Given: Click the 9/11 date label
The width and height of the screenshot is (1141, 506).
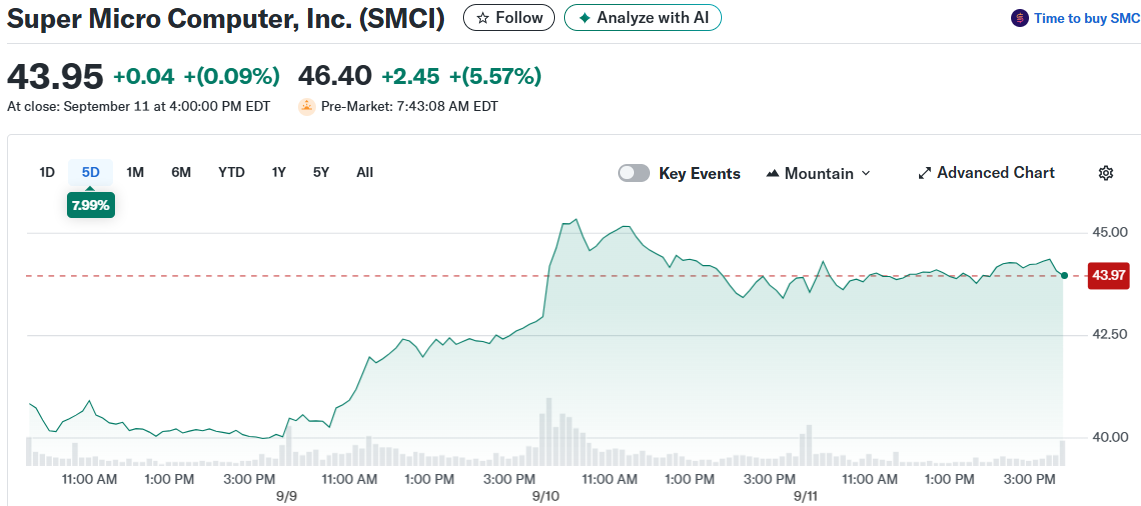Looking at the screenshot, I should tap(806, 496).
